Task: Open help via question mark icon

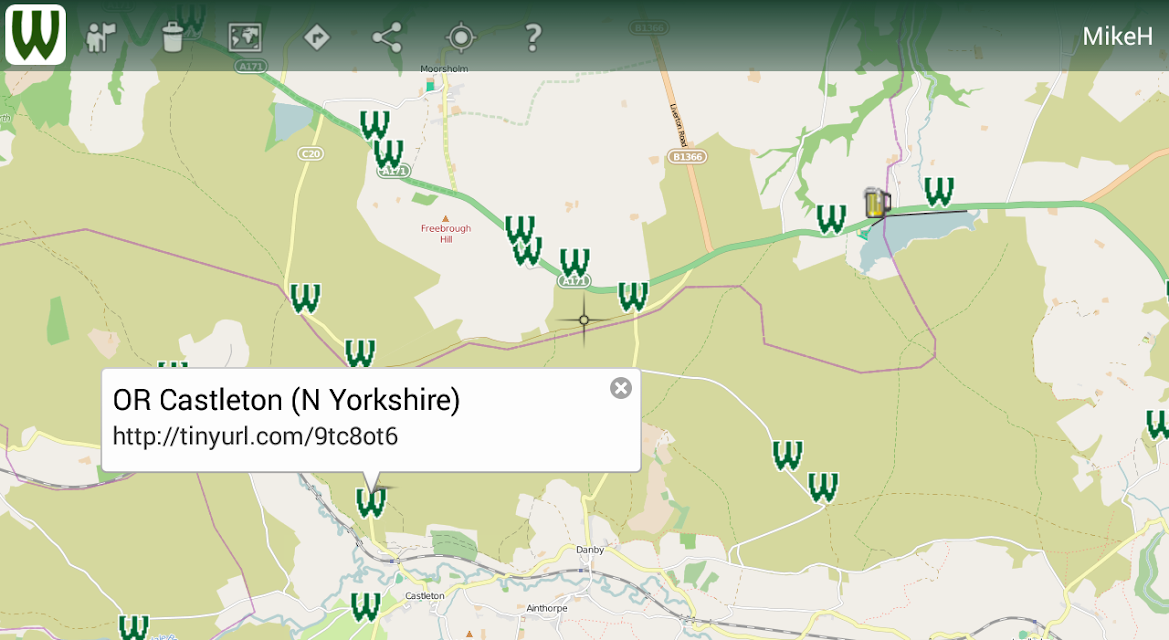Action: point(532,37)
